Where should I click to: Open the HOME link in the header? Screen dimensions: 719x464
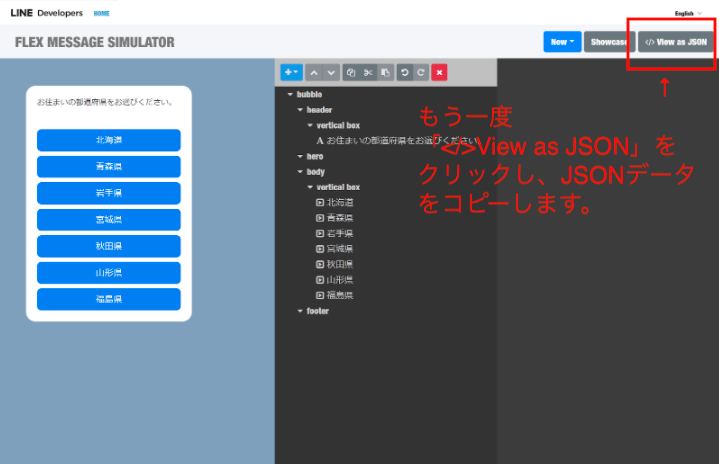point(102,13)
